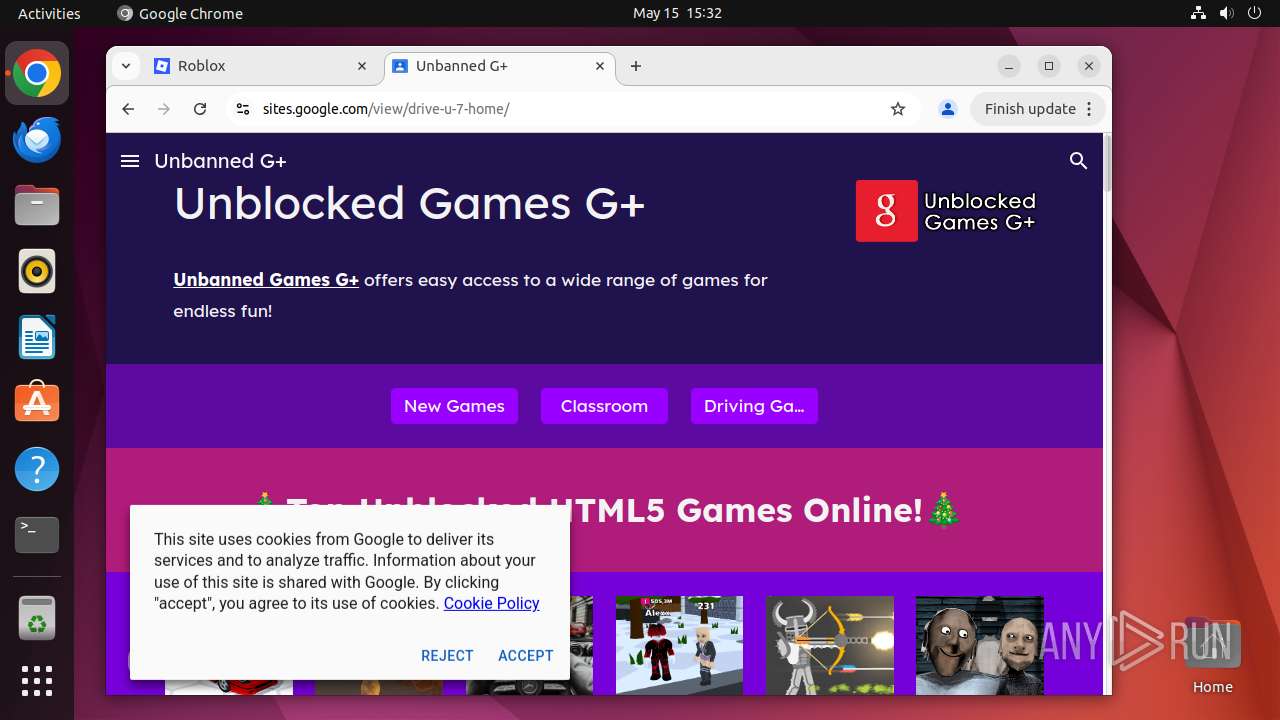Click the Unbanned G+ site title

coord(220,161)
